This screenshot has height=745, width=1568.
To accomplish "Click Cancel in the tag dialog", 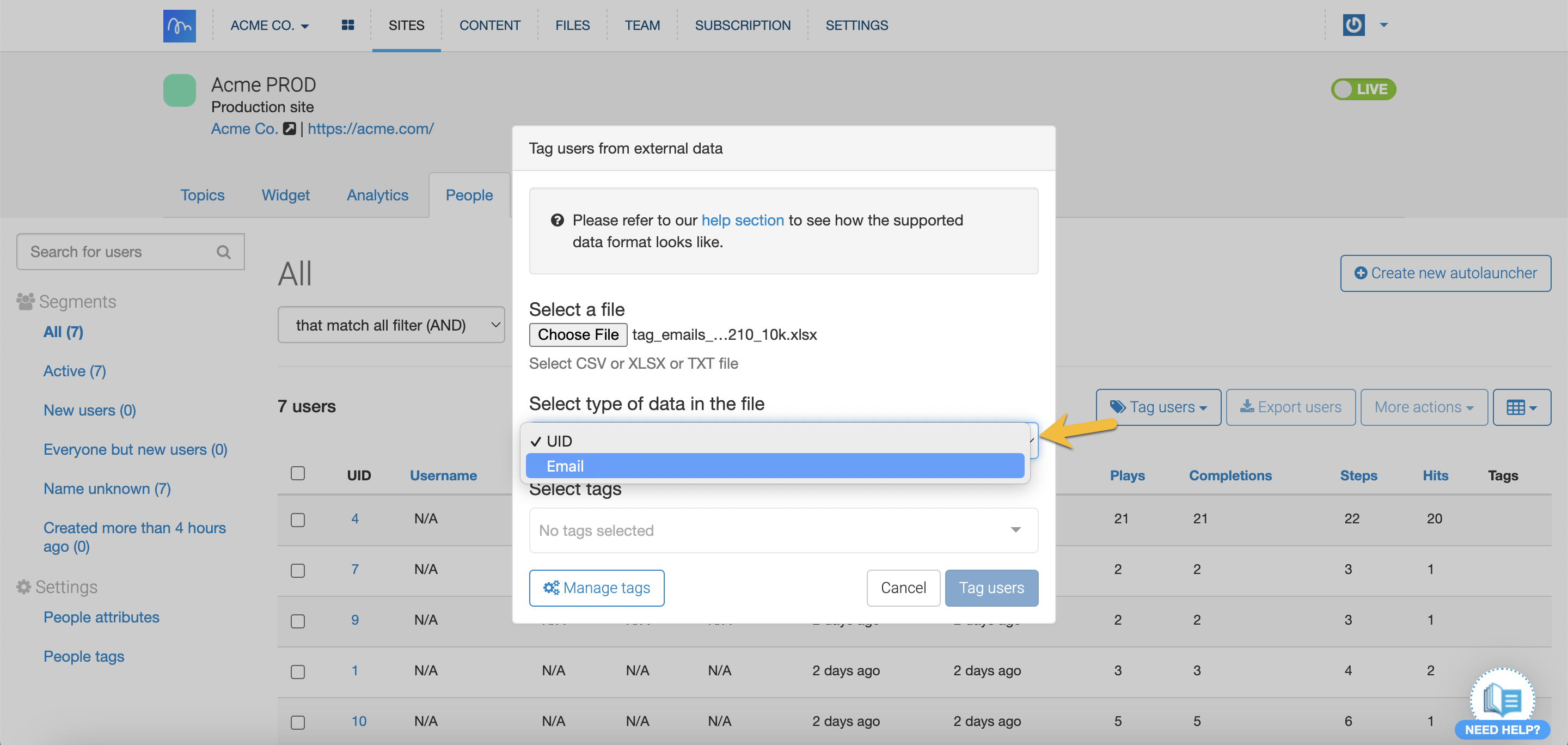I will [x=903, y=588].
